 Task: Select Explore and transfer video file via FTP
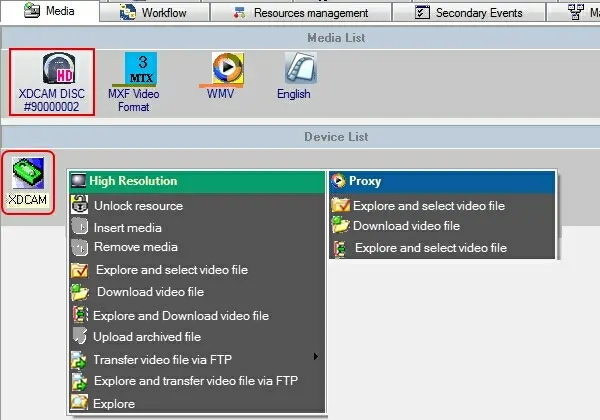pos(195,381)
